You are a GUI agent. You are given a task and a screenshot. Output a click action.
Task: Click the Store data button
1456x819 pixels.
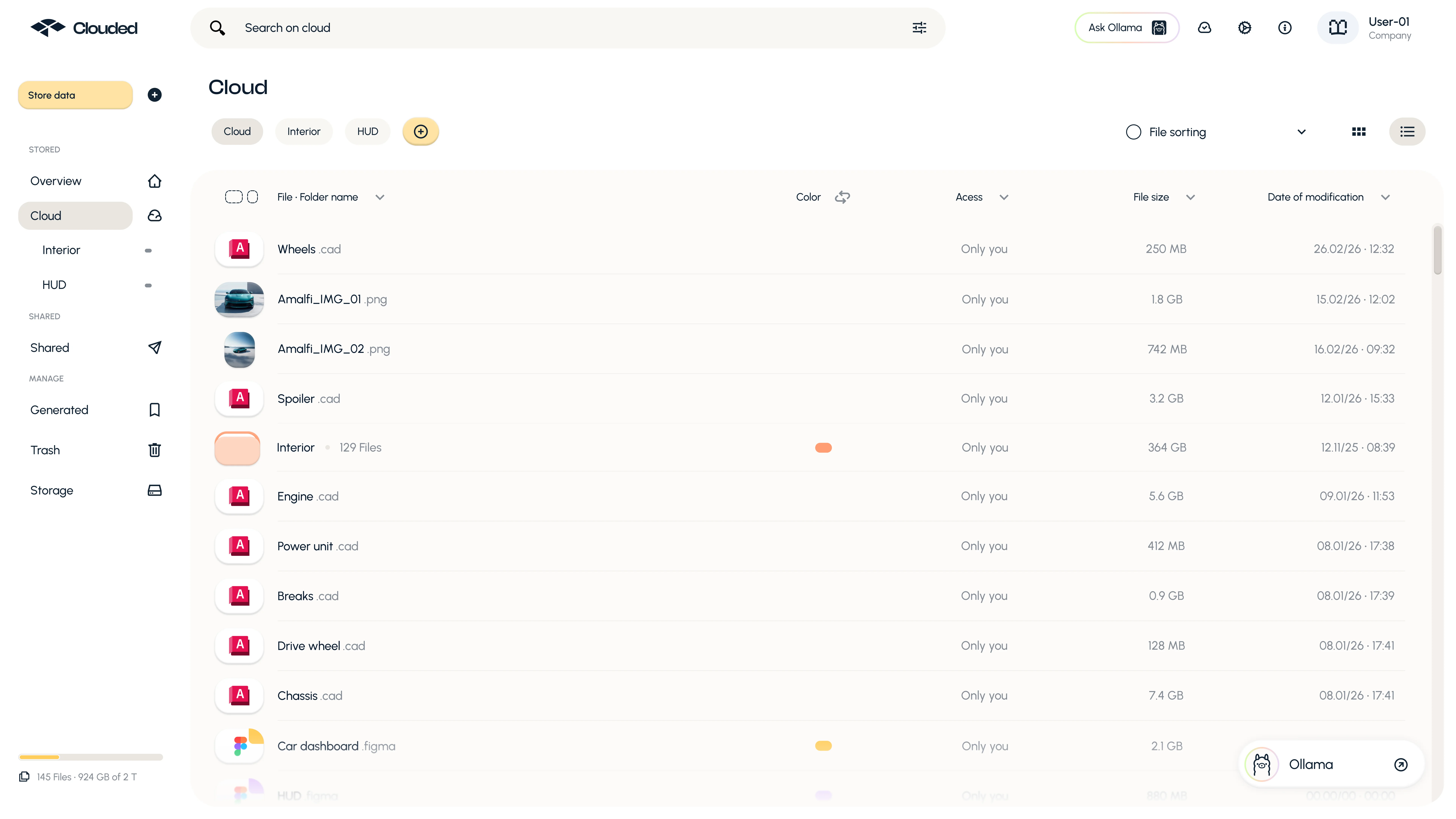click(x=75, y=95)
